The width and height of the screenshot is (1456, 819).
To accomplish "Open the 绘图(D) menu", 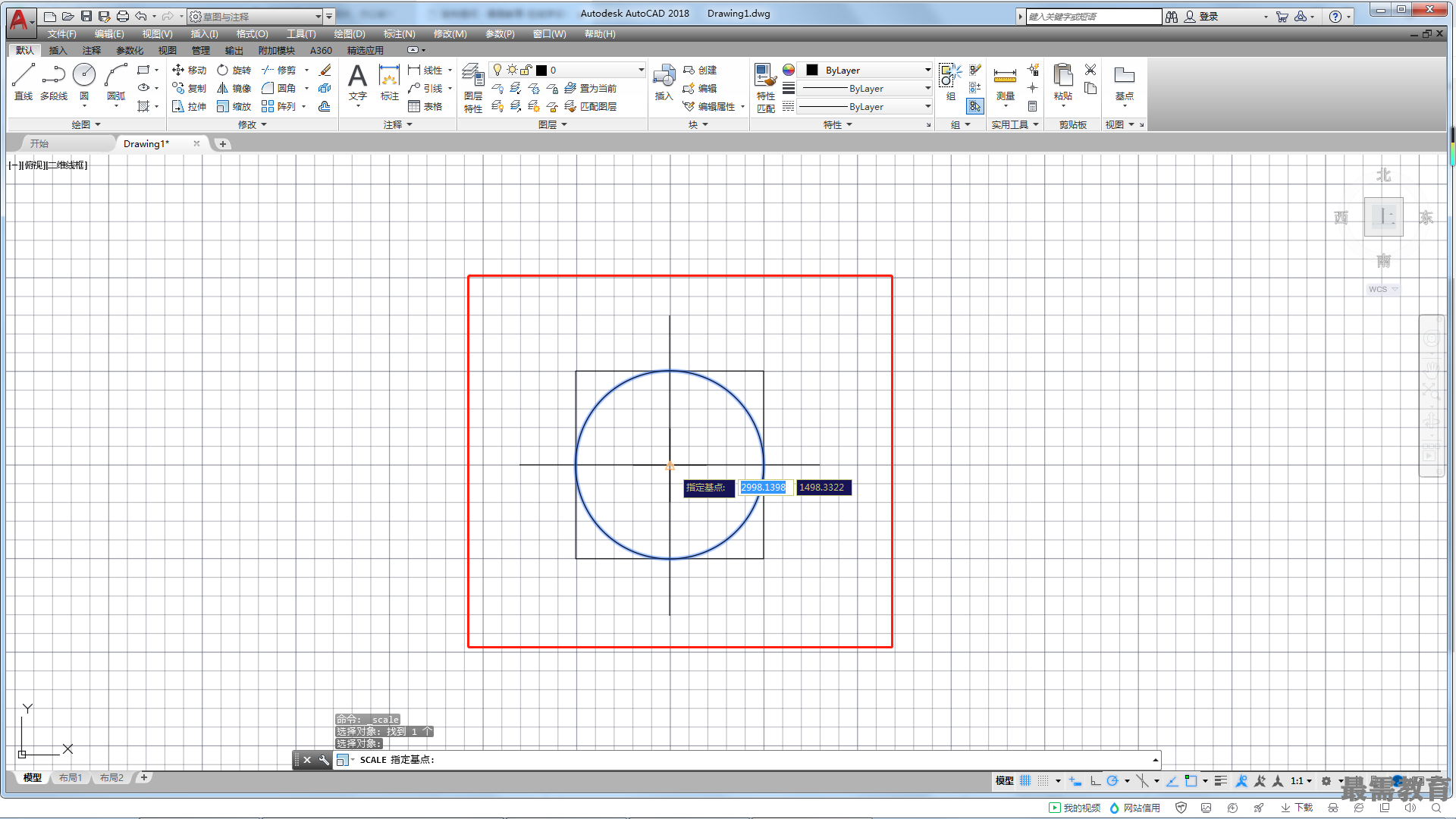I will point(350,33).
